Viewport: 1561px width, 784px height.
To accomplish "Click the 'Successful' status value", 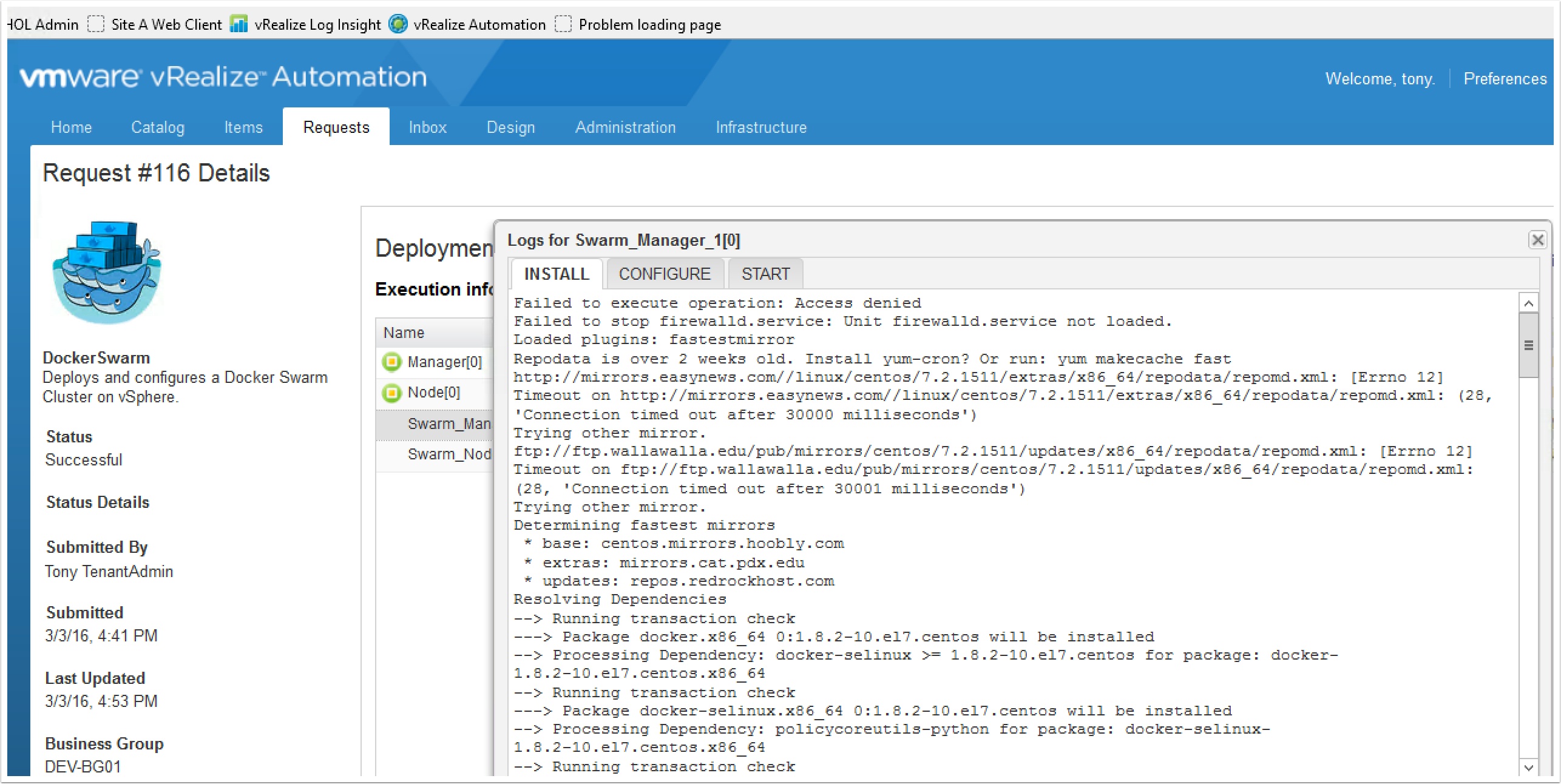I will 84,460.
